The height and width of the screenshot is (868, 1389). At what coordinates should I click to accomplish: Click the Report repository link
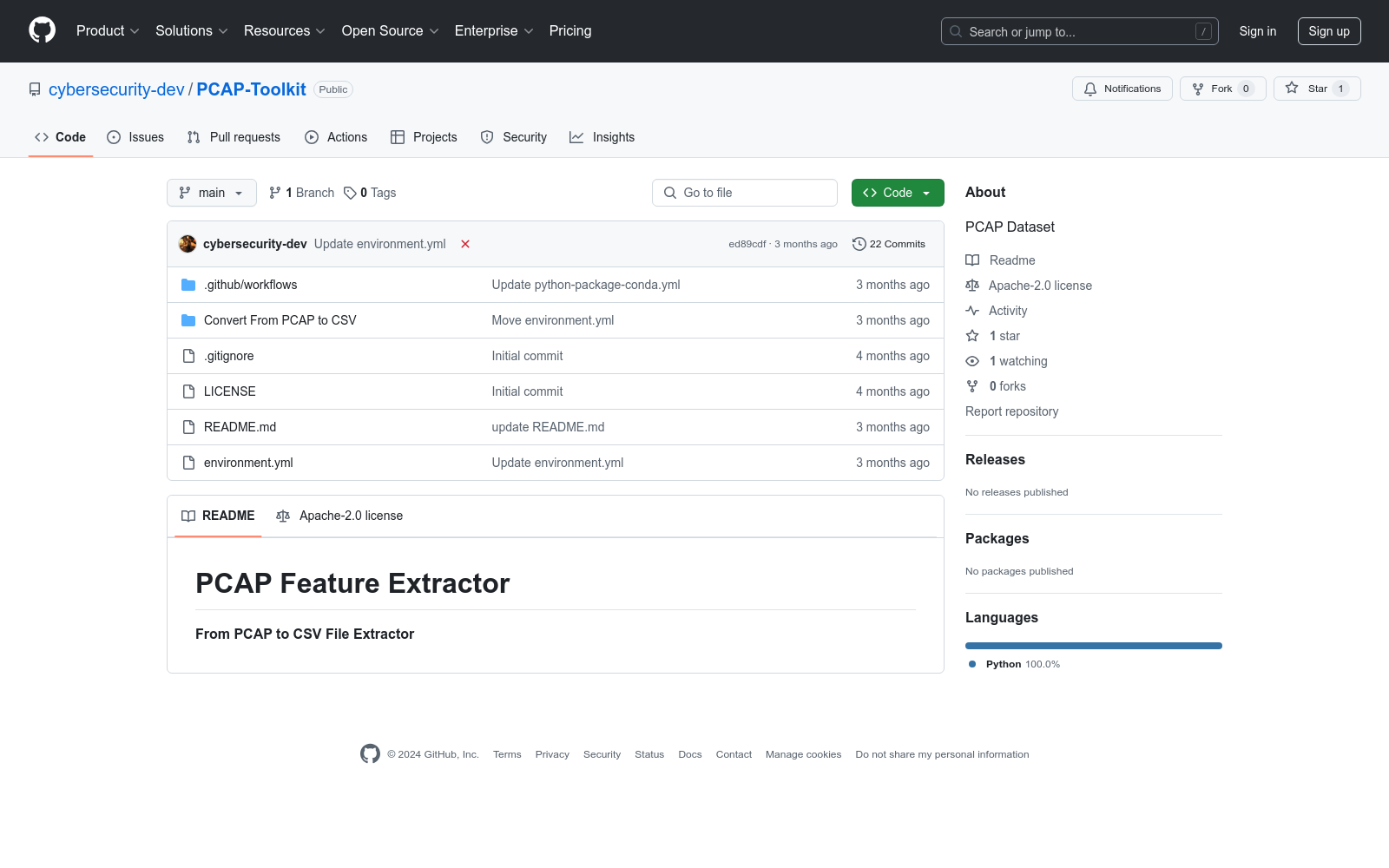coord(1012,411)
